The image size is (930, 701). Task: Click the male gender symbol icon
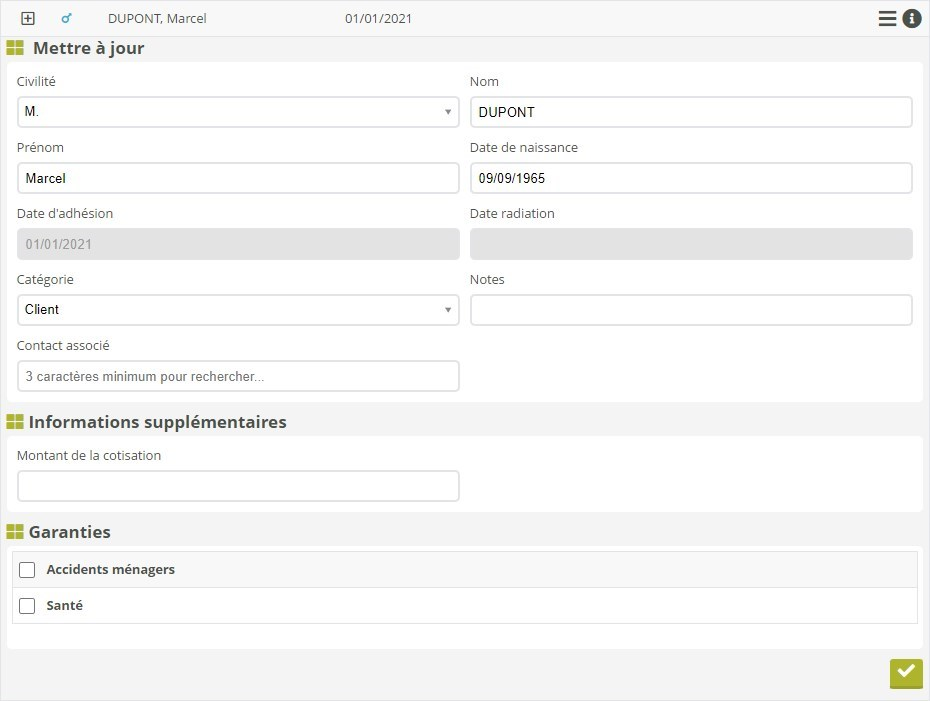click(67, 19)
